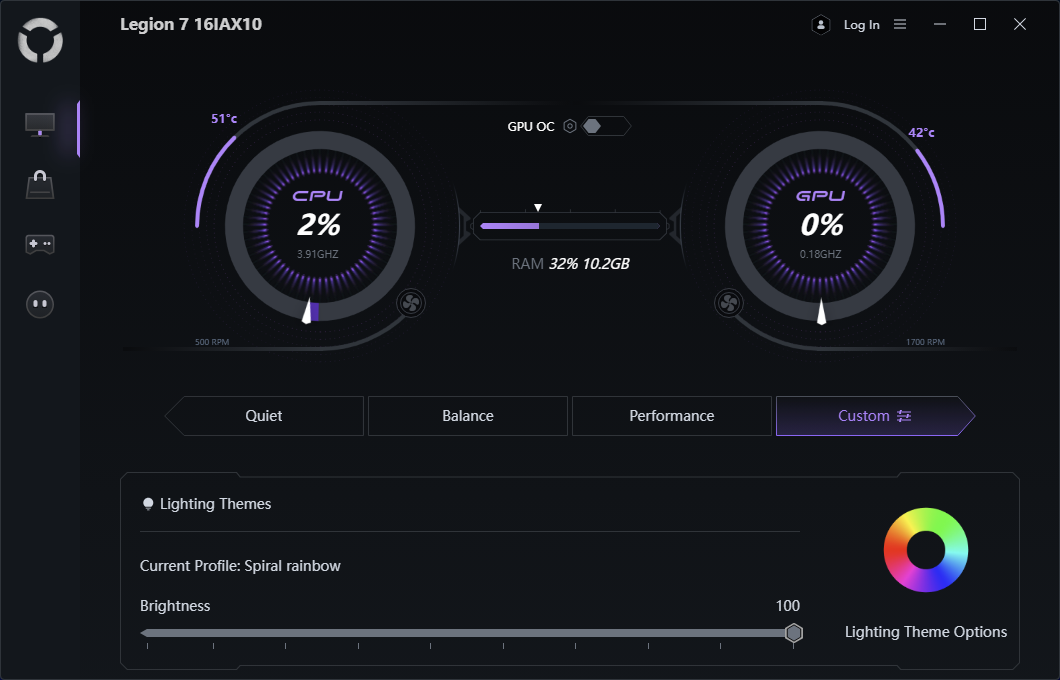Click the Legion 7 16IAX10 title
1060x680 pixels.
pyautogui.click(x=191, y=24)
